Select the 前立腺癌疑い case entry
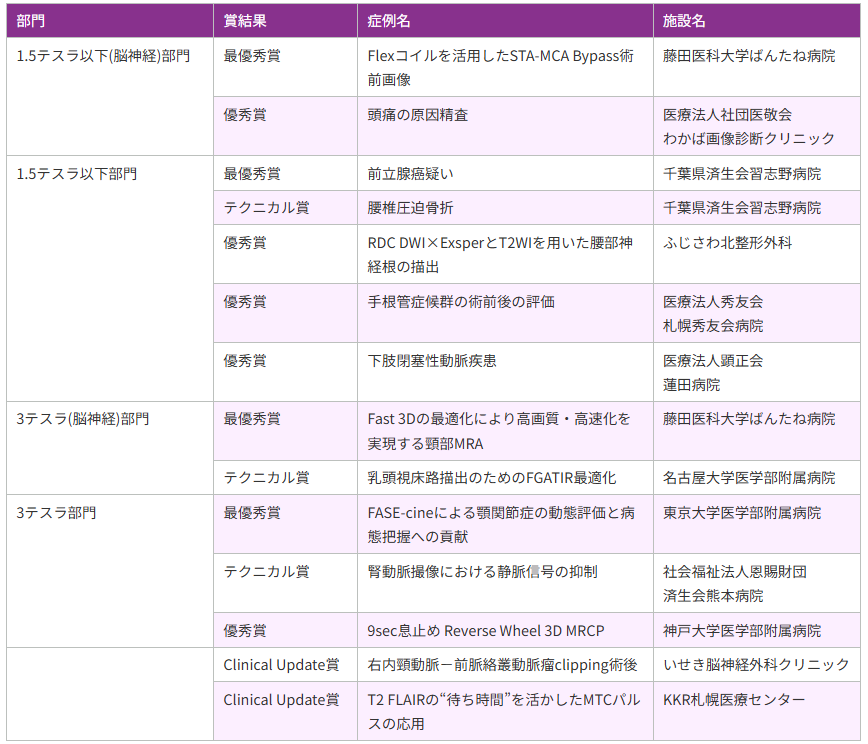This screenshot has width=868, height=744. [411, 174]
